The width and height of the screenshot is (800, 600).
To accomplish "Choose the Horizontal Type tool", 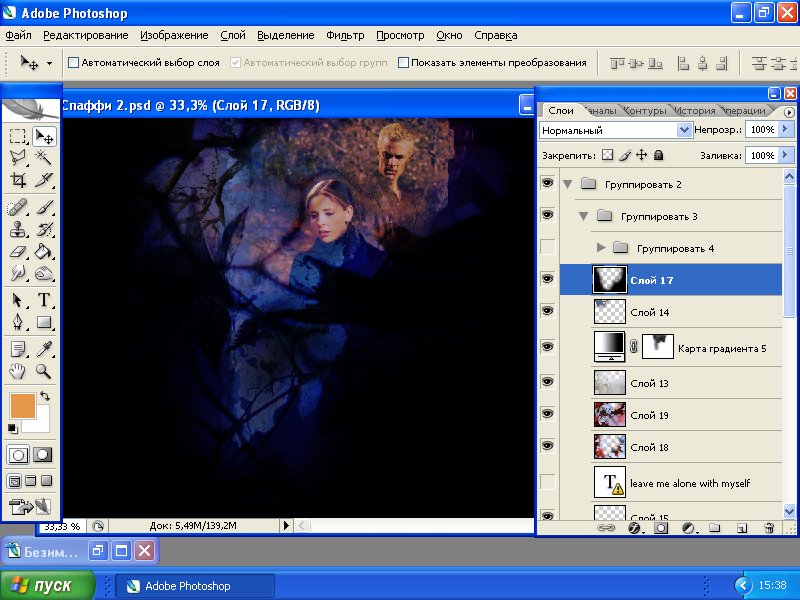I will click(44, 300).
